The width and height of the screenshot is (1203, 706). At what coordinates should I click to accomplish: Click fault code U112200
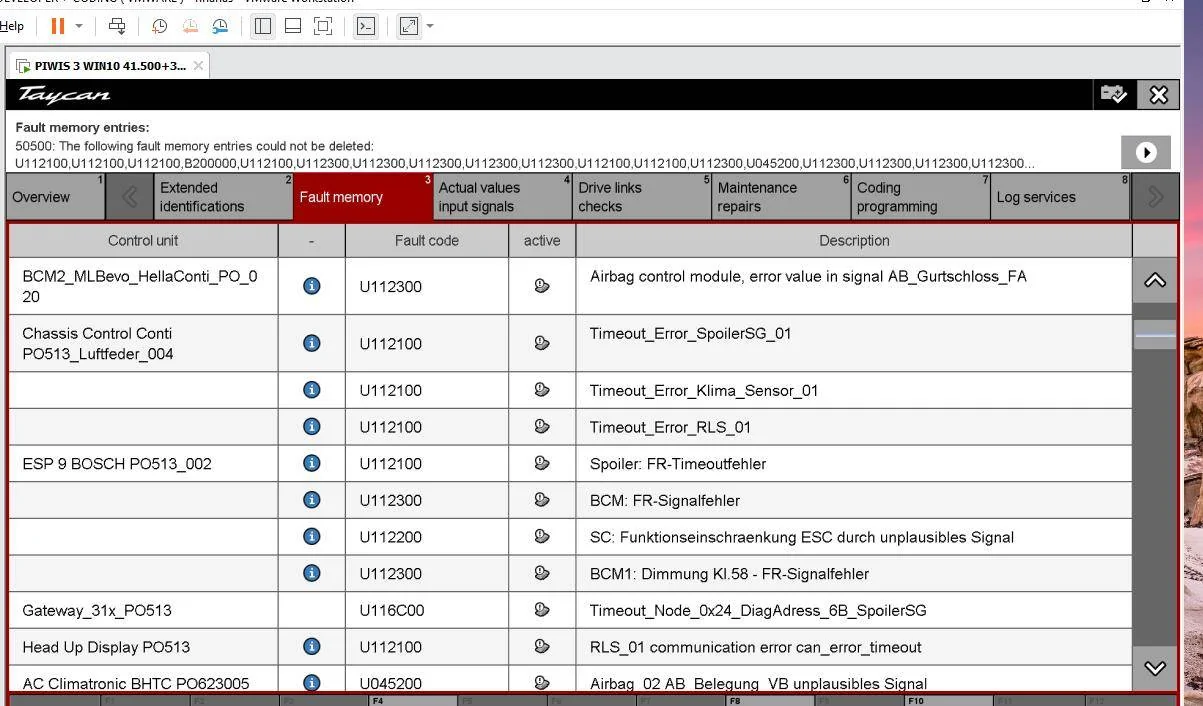pos(391,537)
